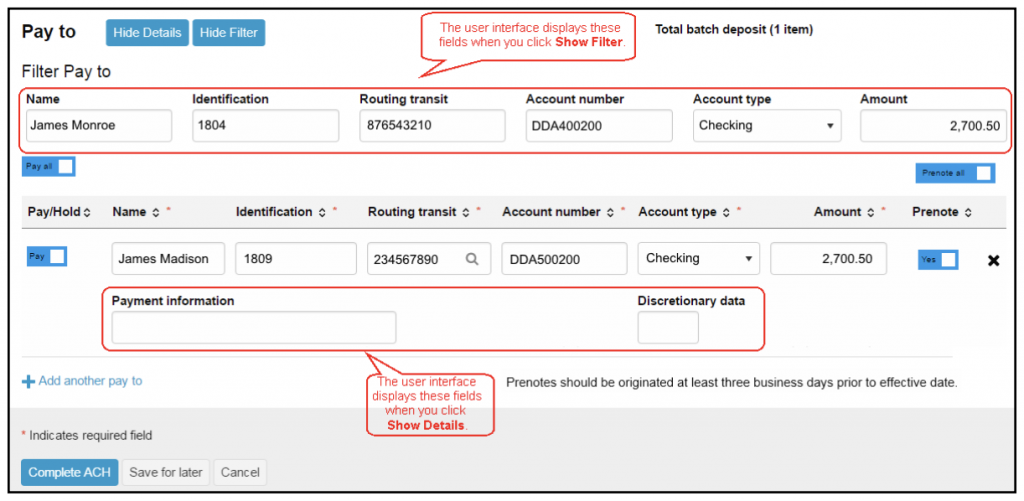Screen dimensions: 1024x501
Task: Click the filter Amount field 2,700.50
Action: pyautogui.click(x=934, y=125)
